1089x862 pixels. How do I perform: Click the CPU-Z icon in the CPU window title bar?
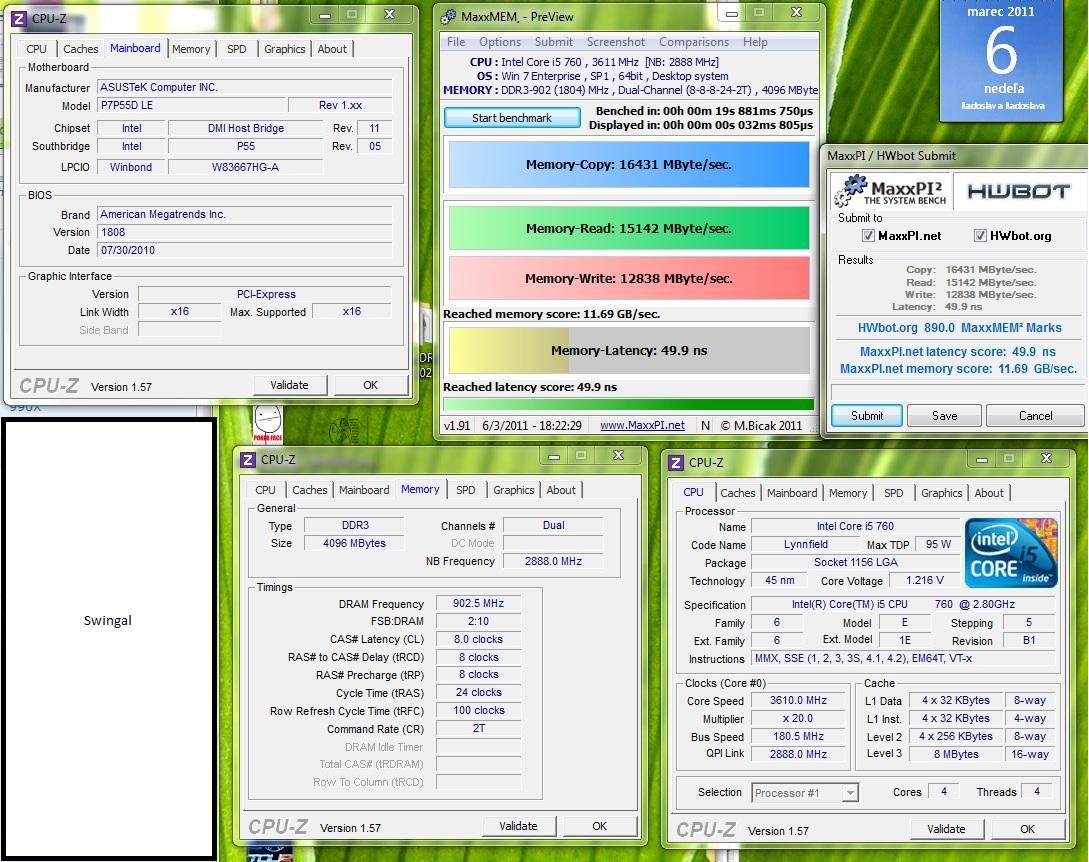(x=676, y=463)
